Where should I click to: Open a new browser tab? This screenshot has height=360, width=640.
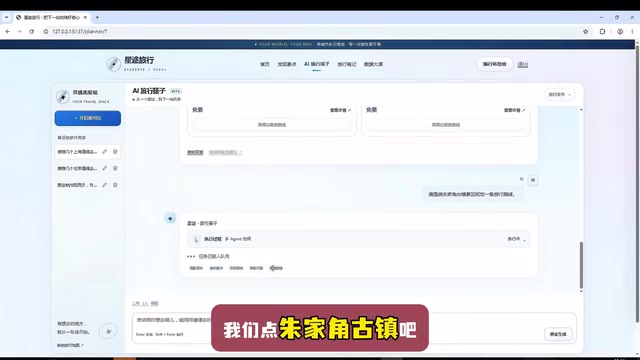click(97, 18)
